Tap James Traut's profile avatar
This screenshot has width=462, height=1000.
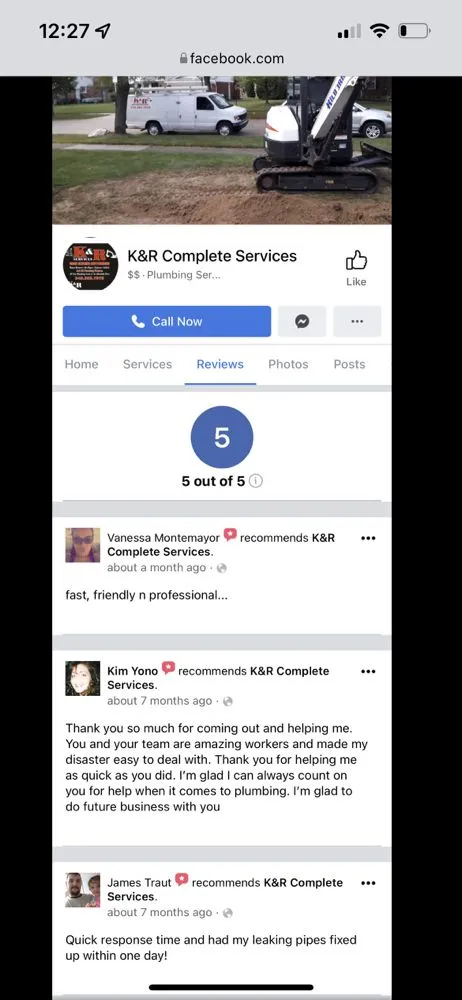coord(83,890)
